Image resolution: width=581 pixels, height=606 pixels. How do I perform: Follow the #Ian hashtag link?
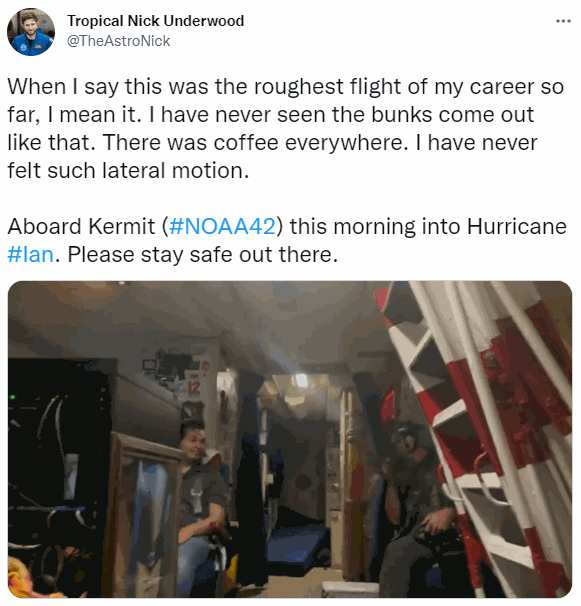pyautogui.click(x=31, y=254)
